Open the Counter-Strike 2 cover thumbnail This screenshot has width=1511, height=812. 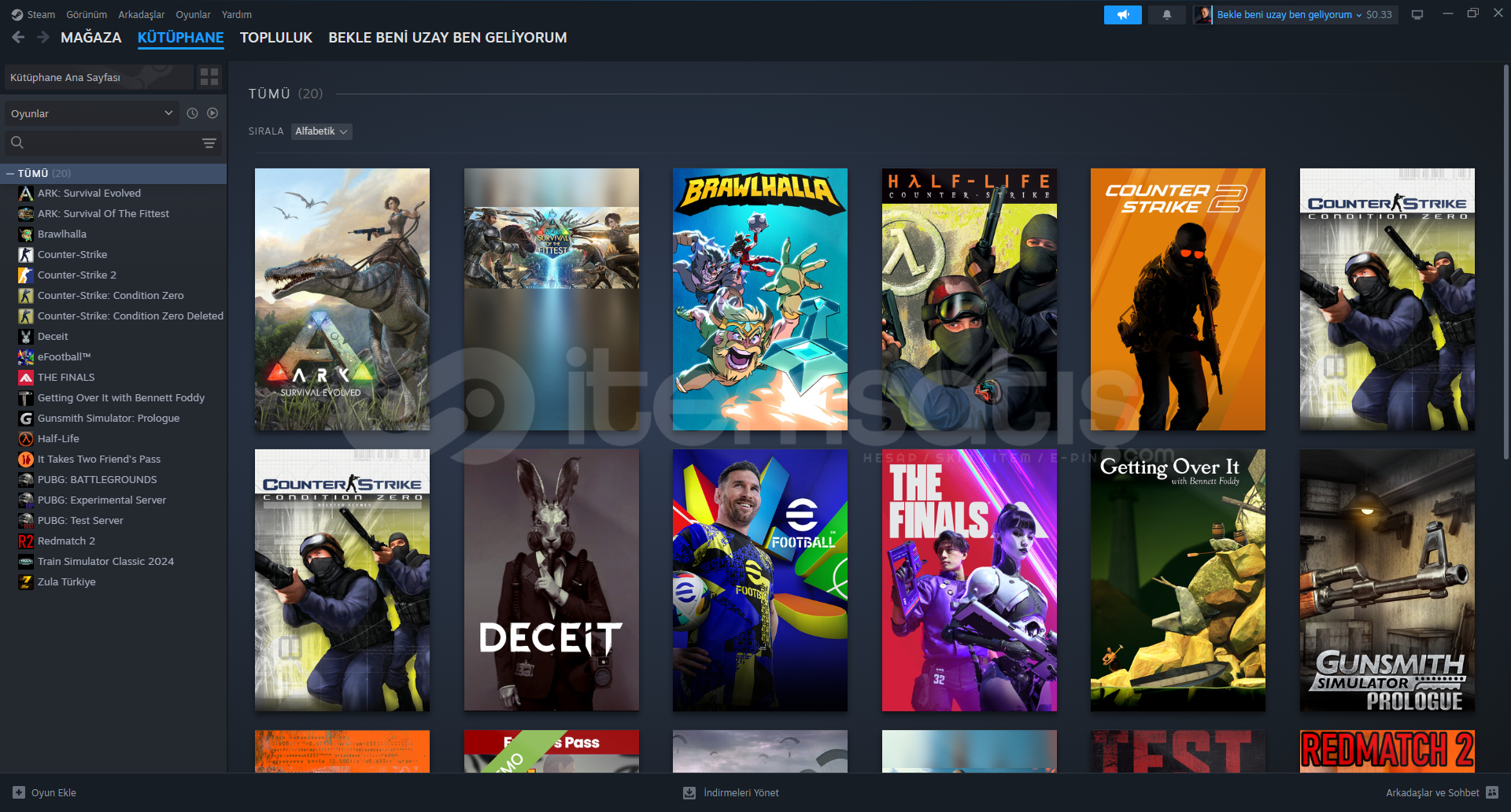click(x=1178, y=299)
